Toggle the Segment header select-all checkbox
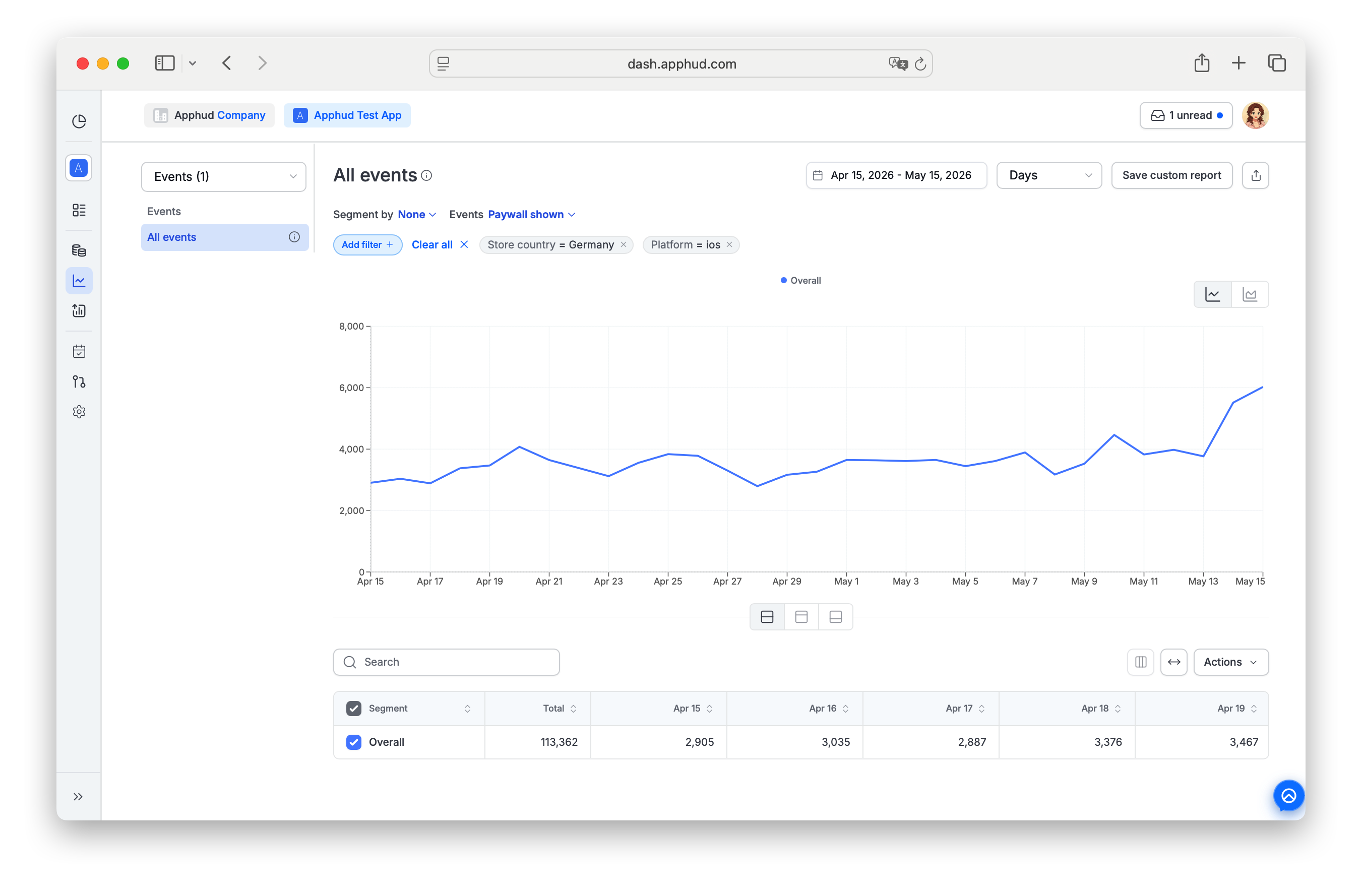The width and height of the screenshot is (1362, 896). 354,709
